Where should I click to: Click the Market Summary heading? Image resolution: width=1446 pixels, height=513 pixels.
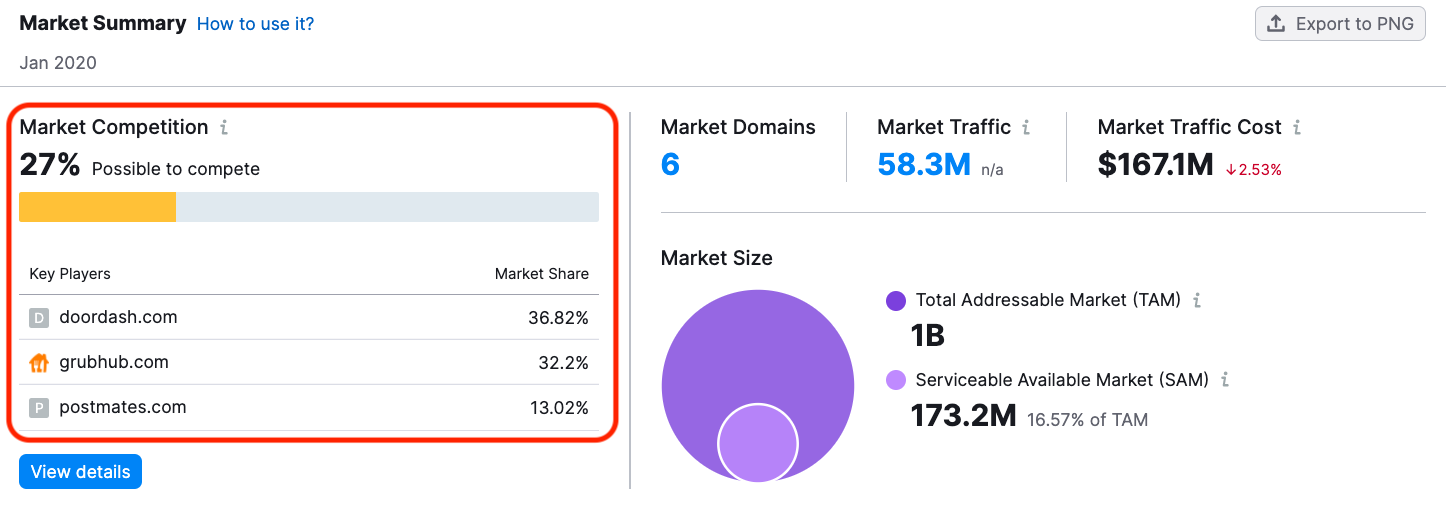pyautogui.click(x=103, y=23)
